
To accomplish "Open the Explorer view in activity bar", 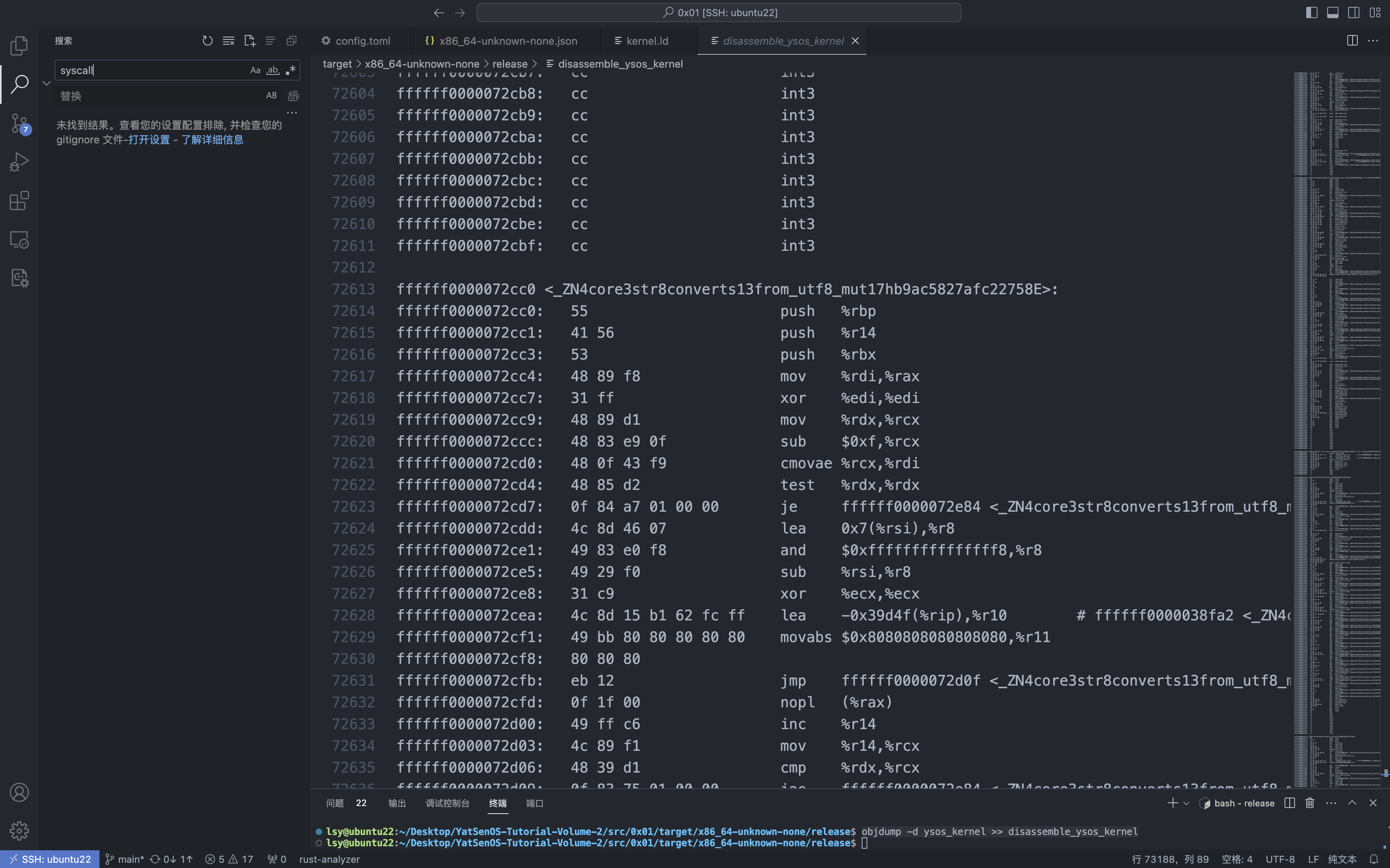I will (x=19, y=46).
